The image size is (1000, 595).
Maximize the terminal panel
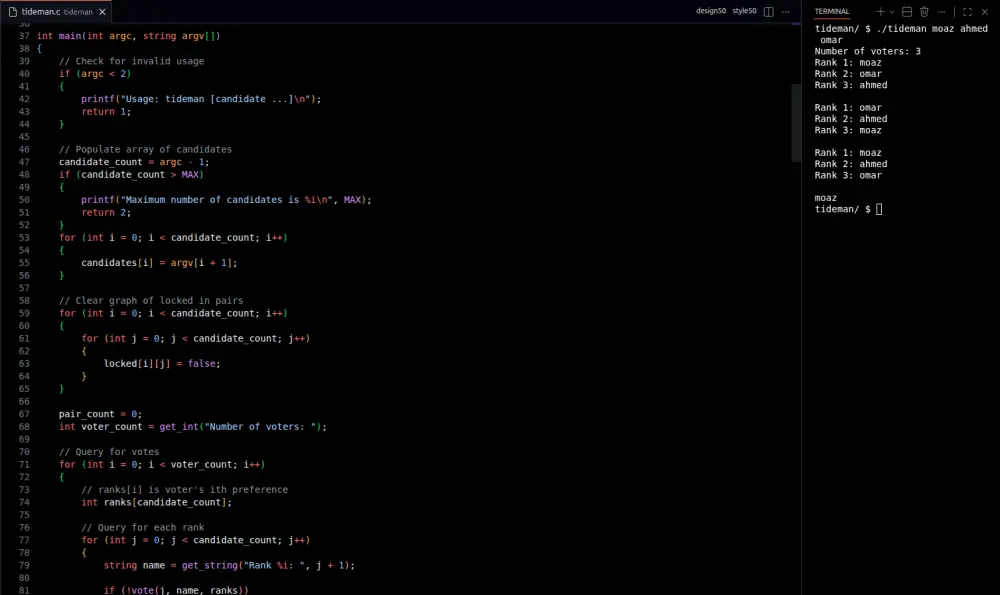pyautogui.click(x=967, y=11)
